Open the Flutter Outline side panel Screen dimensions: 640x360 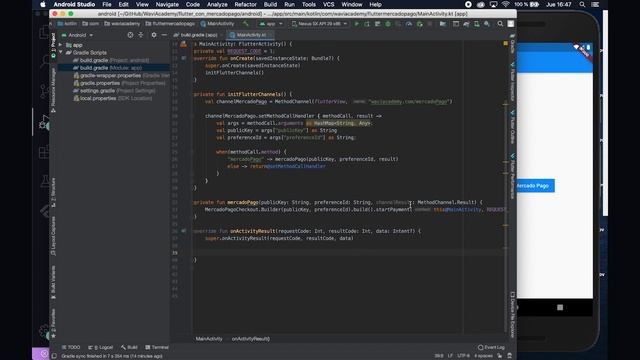point(513,127)
